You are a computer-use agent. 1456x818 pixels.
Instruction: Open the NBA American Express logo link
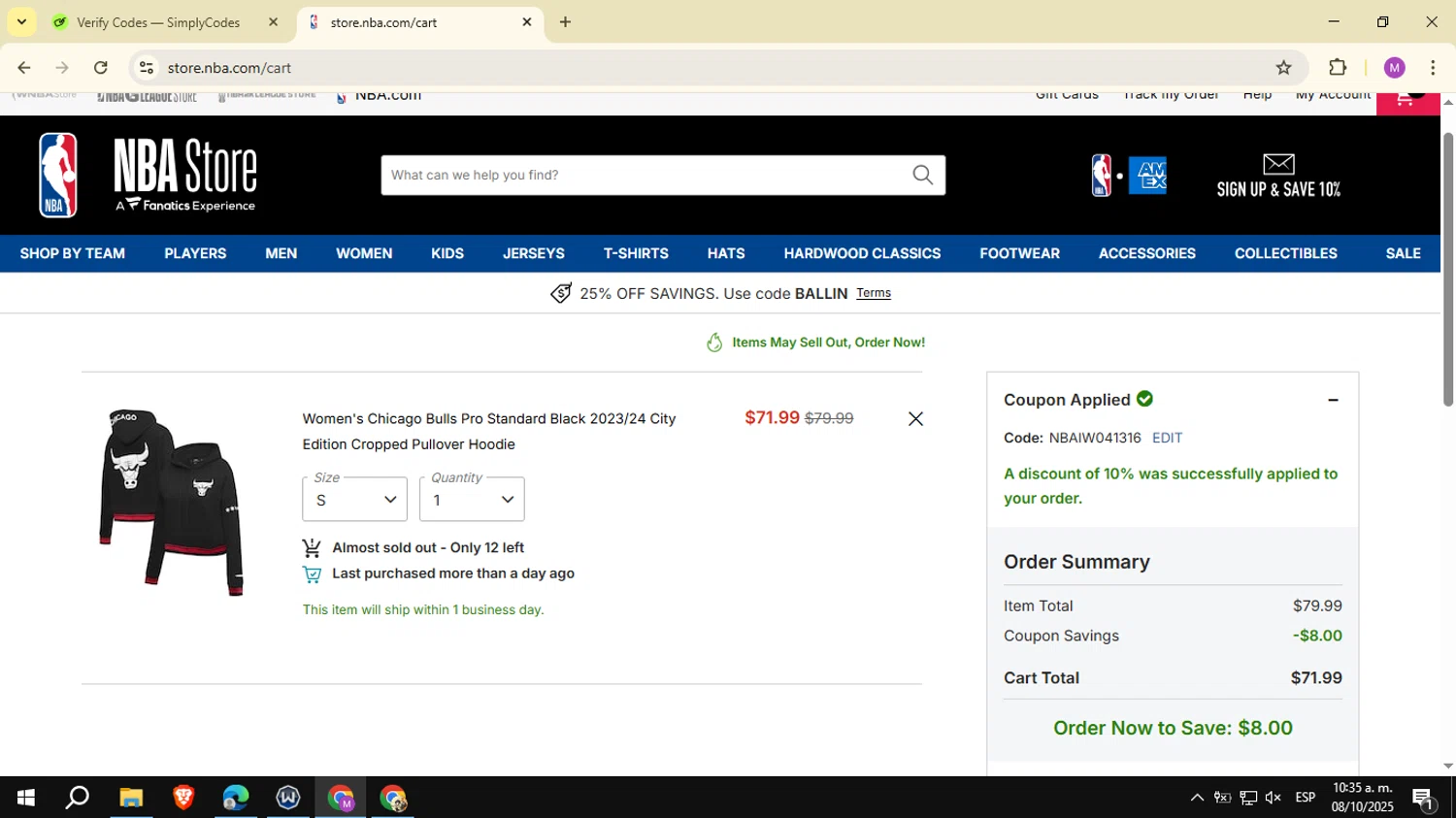1129,176
